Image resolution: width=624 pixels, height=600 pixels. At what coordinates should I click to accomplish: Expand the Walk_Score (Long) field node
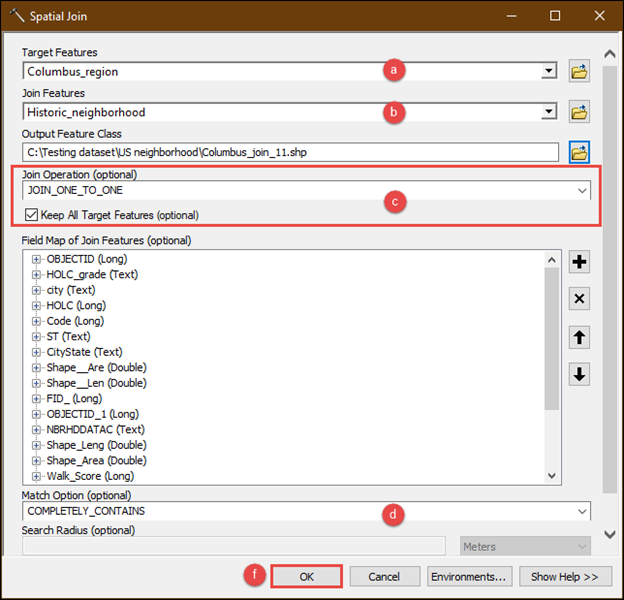pyautogui.click(x=36, y=476)
